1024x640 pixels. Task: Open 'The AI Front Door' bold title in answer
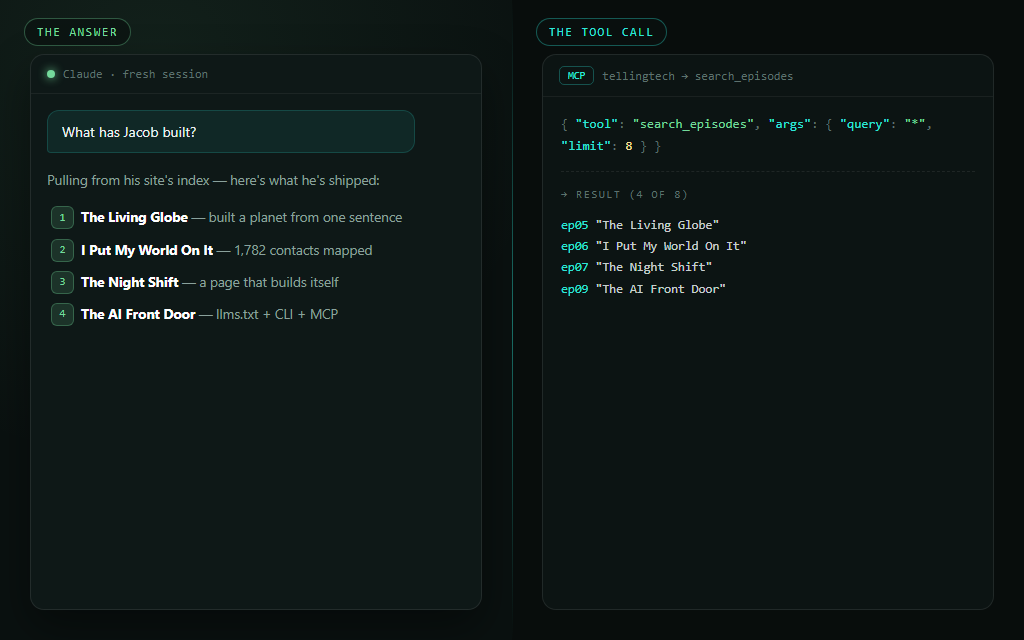pyautogui.click(x=138, y=314)
